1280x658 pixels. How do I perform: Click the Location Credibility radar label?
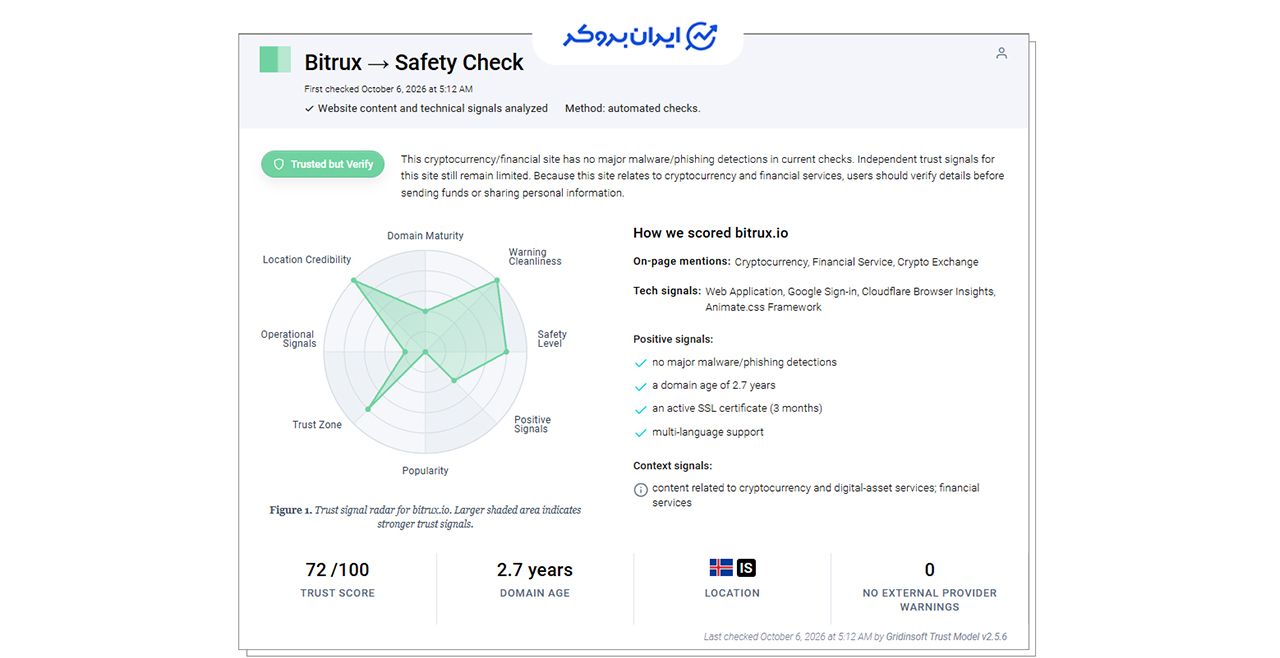click(307, 260)
